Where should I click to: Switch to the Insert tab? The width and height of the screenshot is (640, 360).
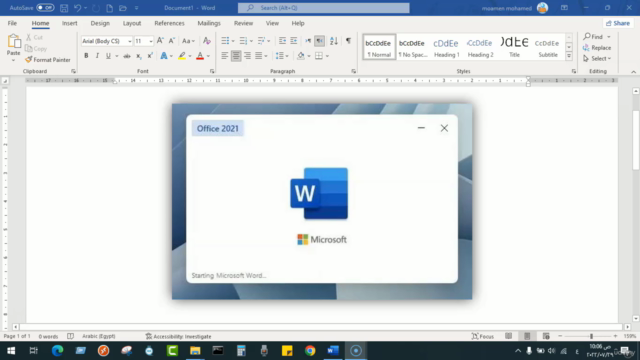pos(69,23)
